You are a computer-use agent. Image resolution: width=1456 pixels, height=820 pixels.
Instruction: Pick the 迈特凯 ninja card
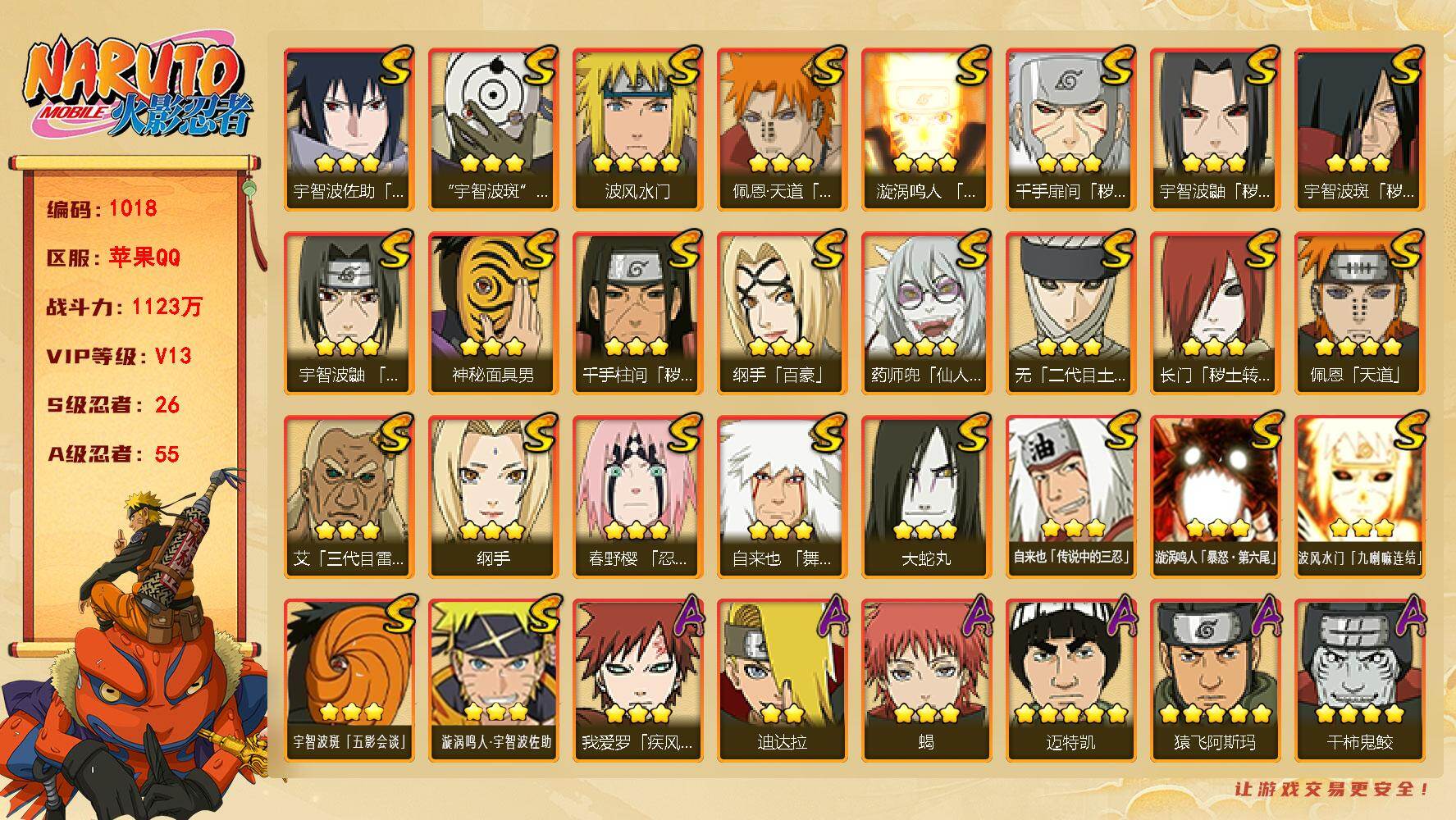pos(1070,681)
